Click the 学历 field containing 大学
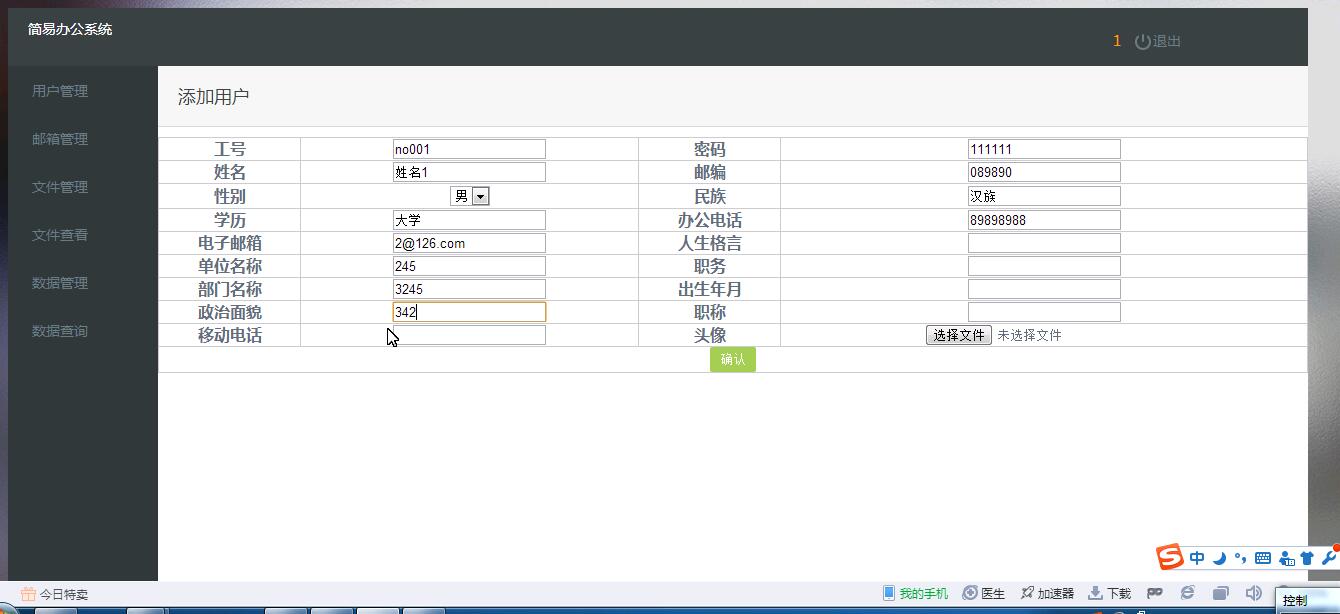The width and height of the screenshot is (1340, 614). [x=469, y=220]
